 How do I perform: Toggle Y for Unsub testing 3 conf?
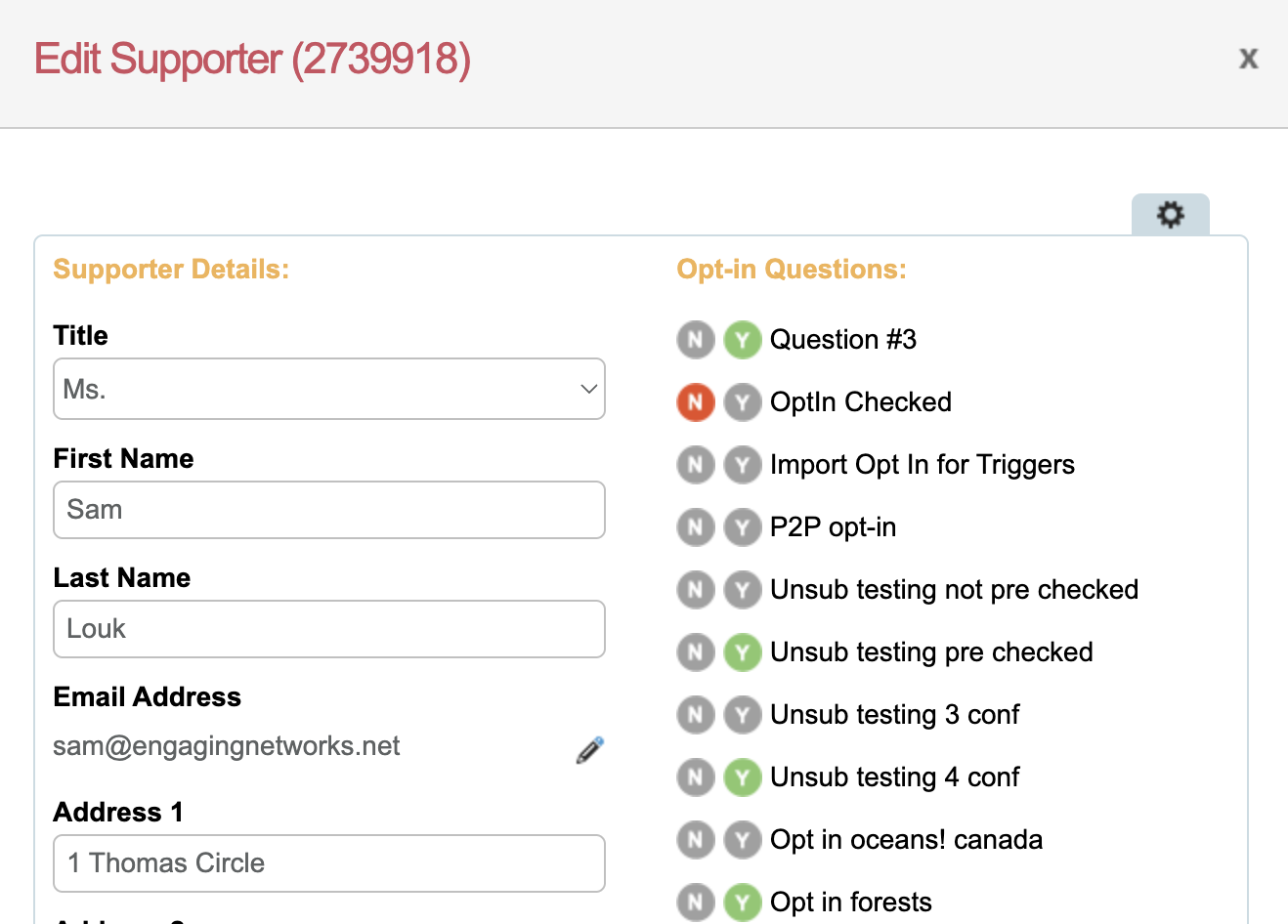(x=743, y=715)
